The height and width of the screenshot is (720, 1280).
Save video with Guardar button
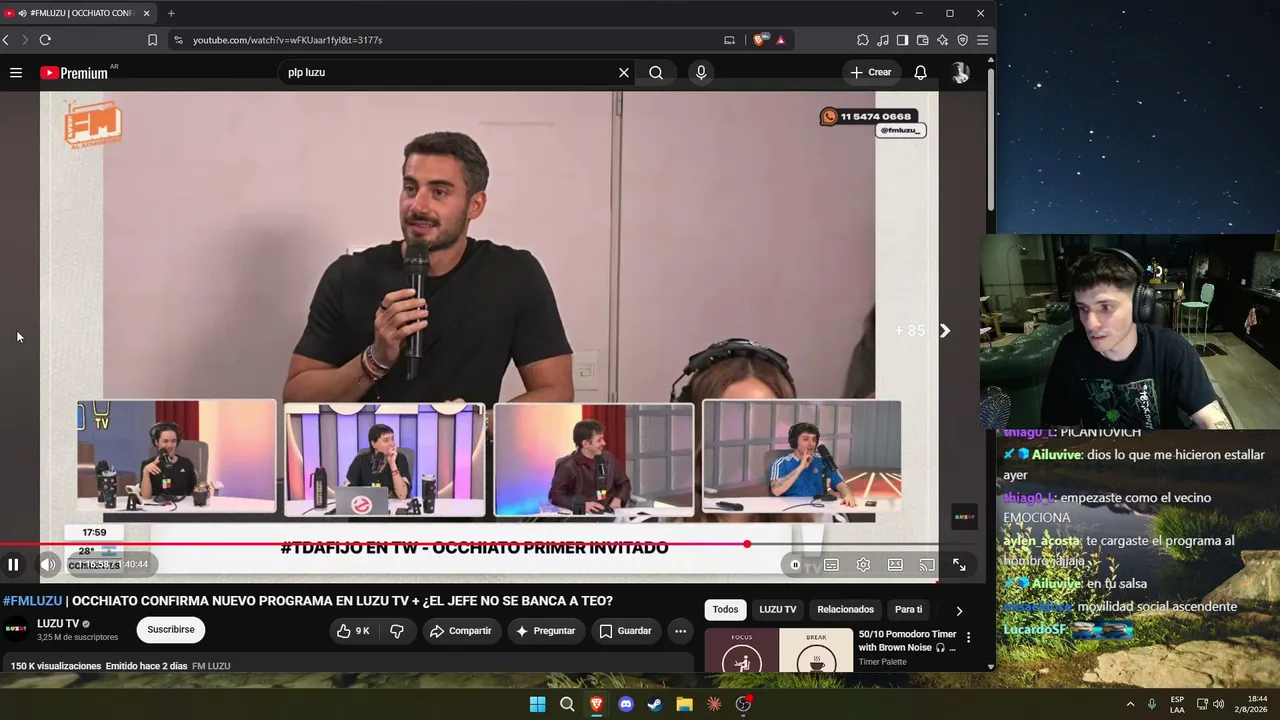pyautogui.click(x=625, y=631)
